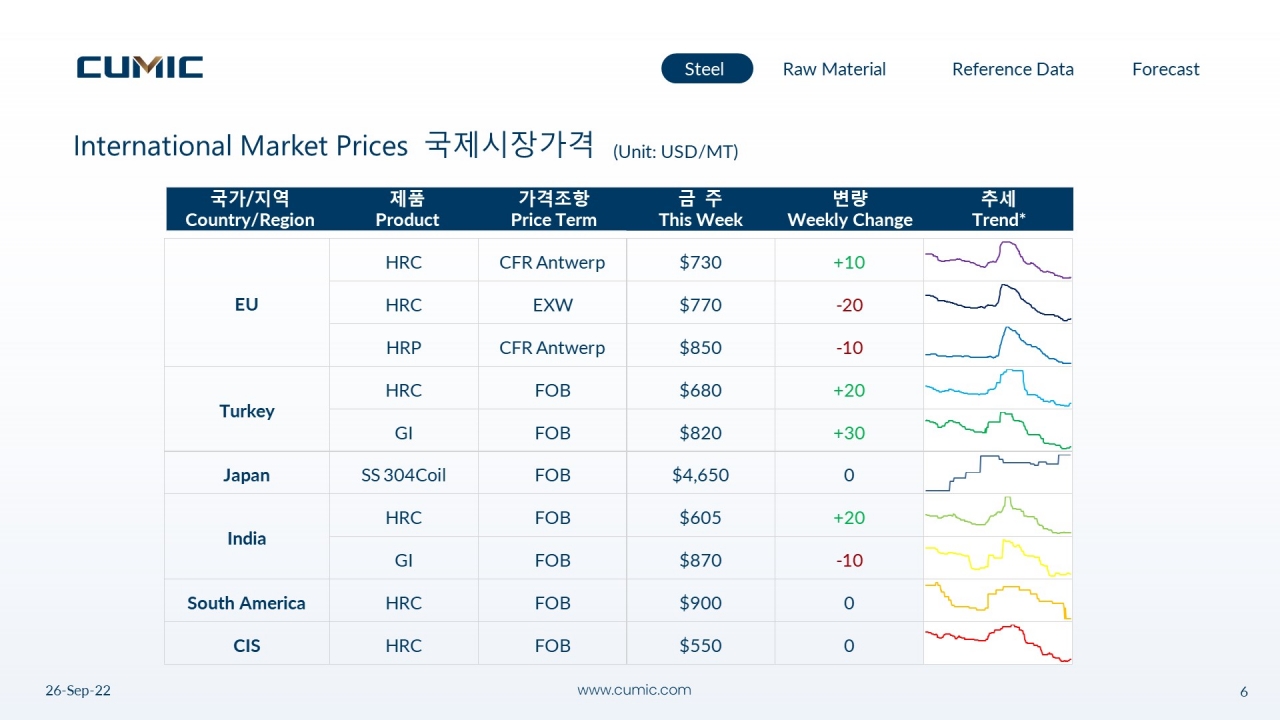
Task: Go to the Forecast tab
Action: pos(1165,69)
